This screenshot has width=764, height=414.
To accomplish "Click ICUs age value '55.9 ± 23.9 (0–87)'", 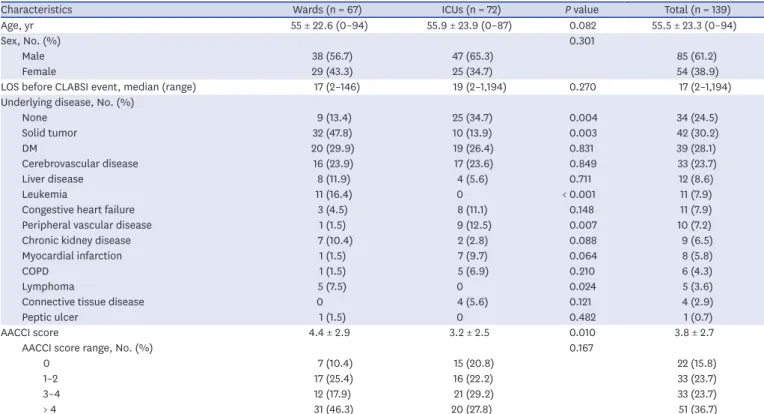I will pos(469,25).
